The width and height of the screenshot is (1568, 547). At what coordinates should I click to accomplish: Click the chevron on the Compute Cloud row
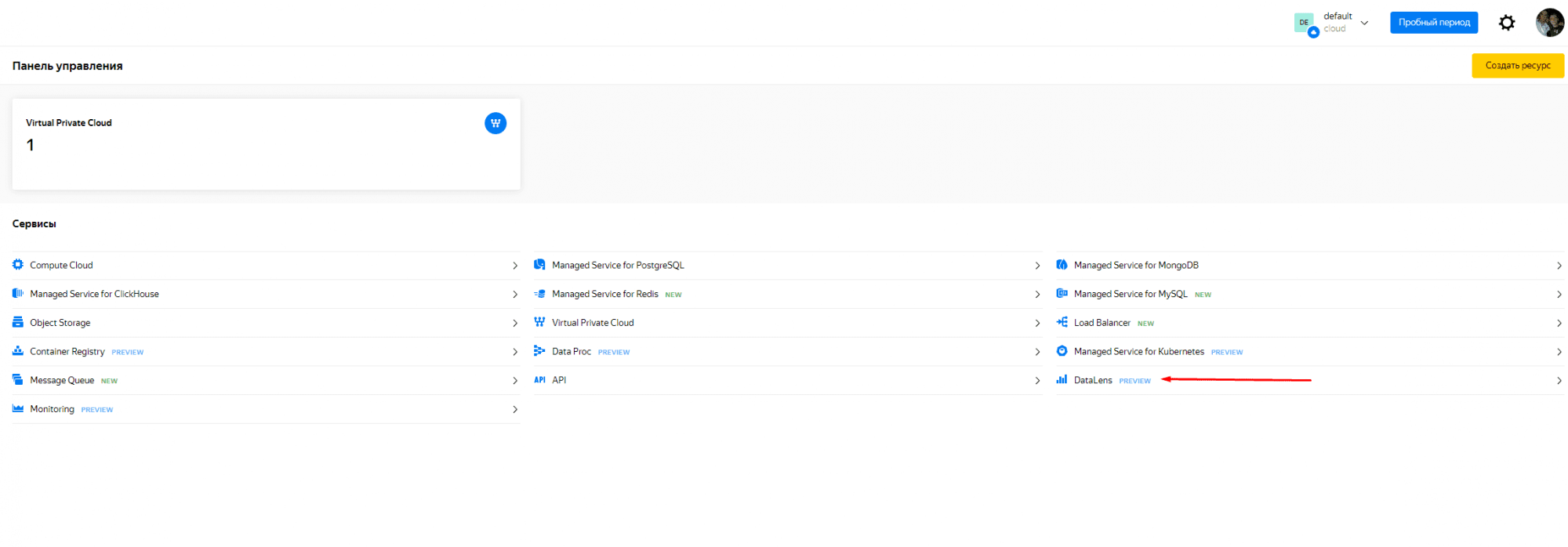515,266
